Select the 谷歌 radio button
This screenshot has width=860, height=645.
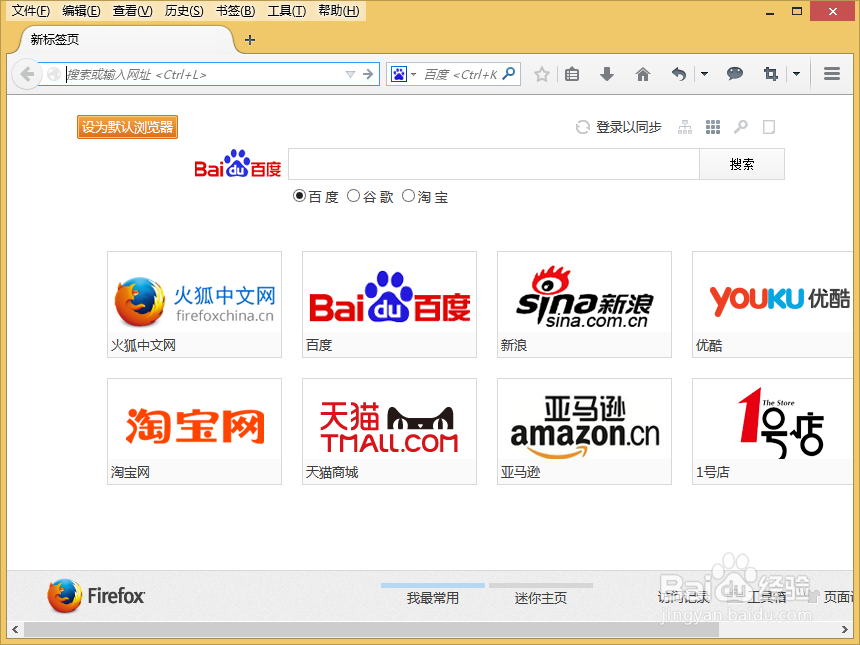click(x=354, y=196)
